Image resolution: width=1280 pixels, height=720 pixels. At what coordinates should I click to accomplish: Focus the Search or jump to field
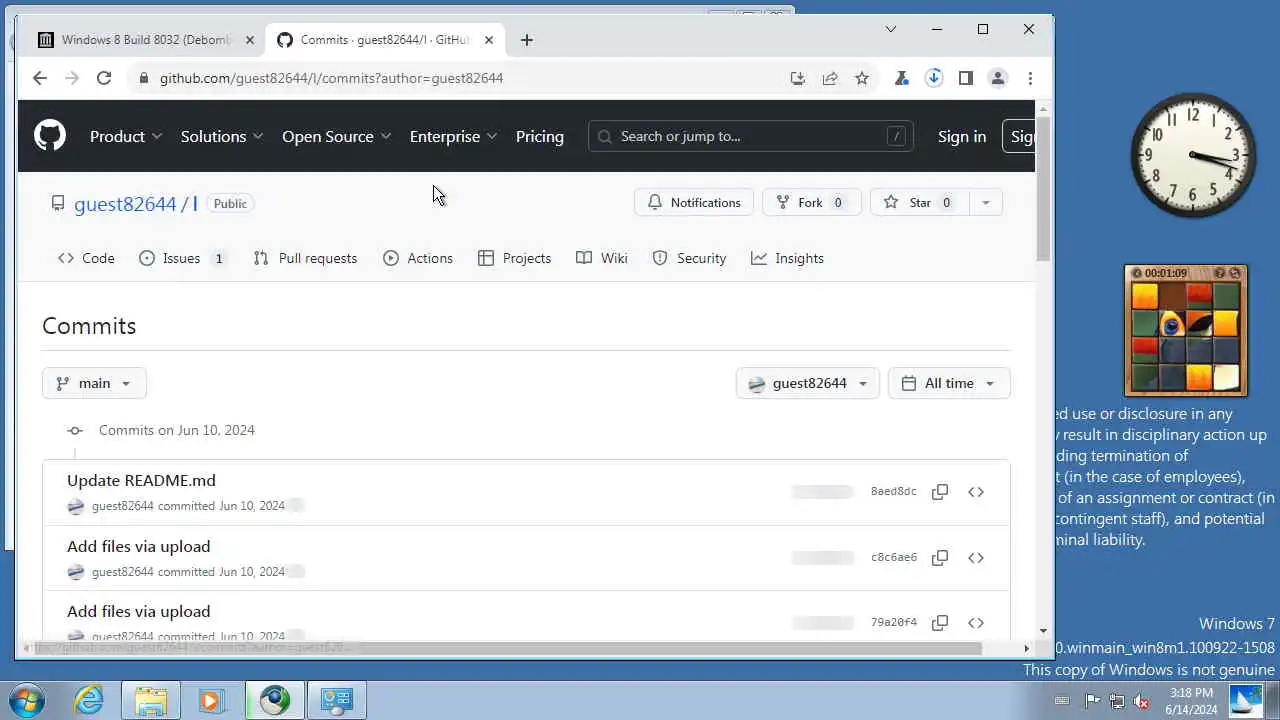coord(751,136)
